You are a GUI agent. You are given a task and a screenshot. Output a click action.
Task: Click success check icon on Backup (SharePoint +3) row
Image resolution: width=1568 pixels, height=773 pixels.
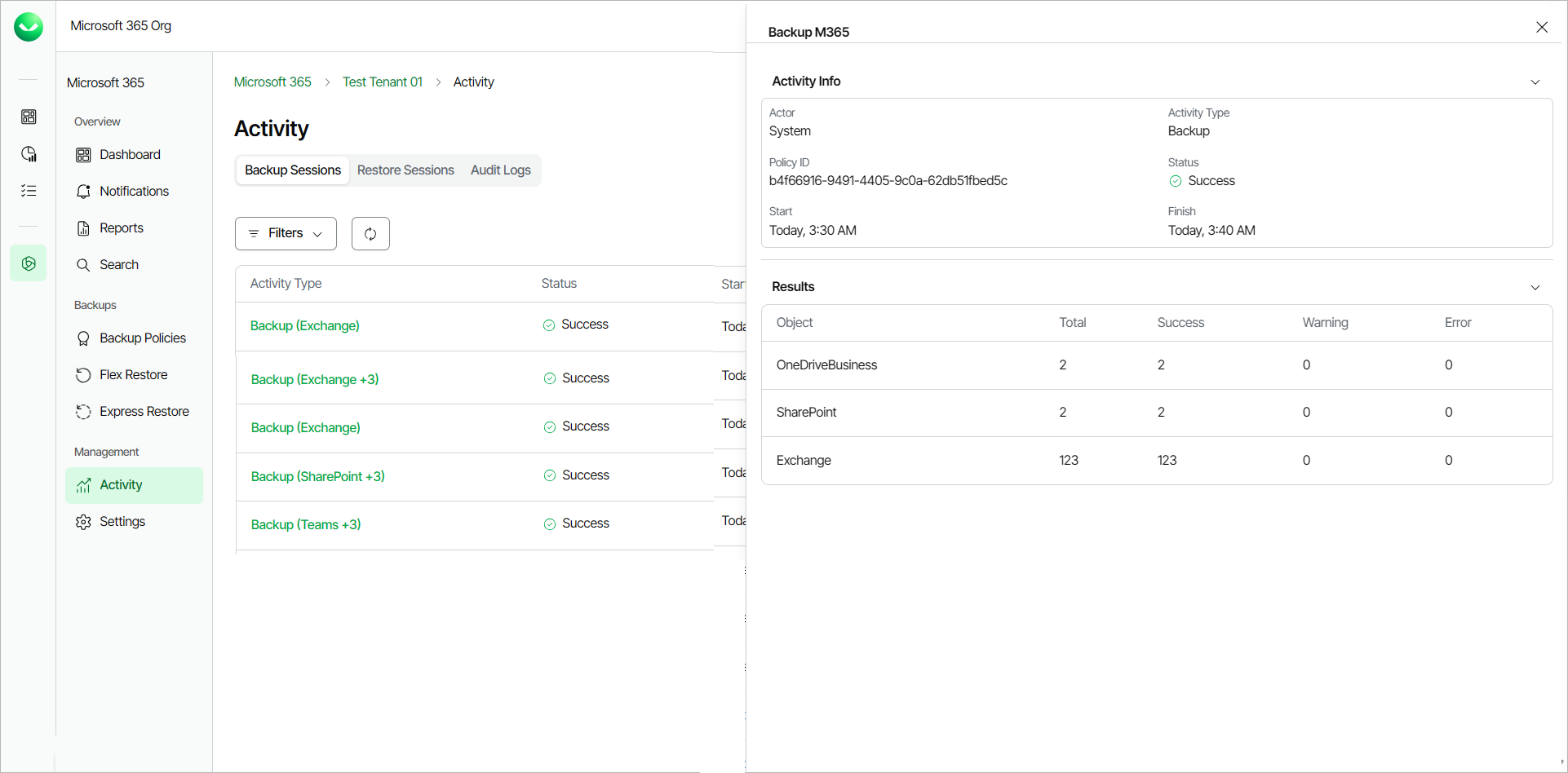click(550, 475)
